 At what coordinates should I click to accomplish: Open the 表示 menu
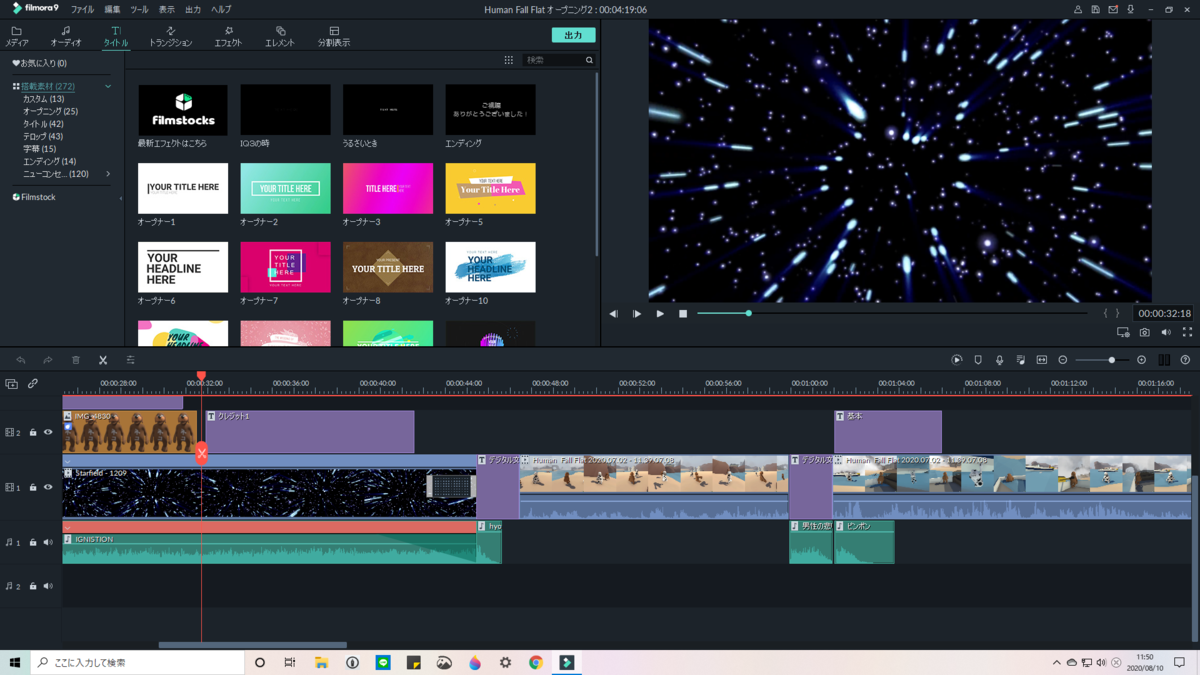coord(166,9)
